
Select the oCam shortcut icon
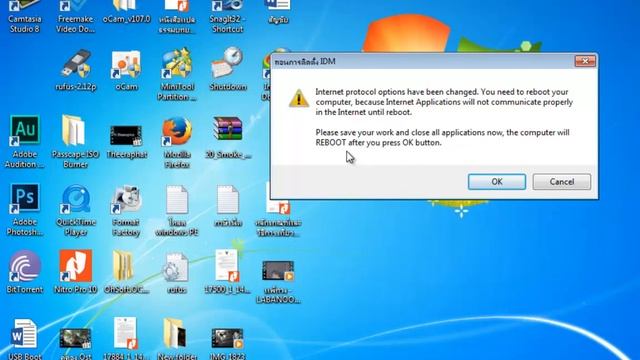click(126, 70)
